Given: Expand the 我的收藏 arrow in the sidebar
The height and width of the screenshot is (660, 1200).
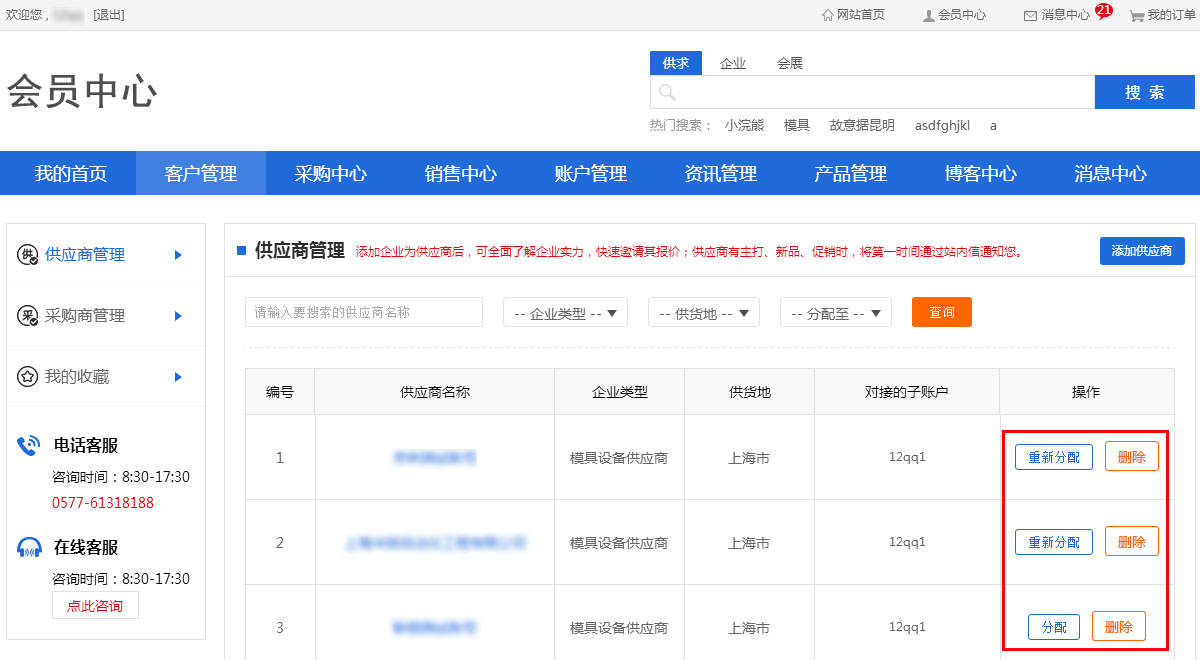Looking at the screenshot, I should [178, 377].
